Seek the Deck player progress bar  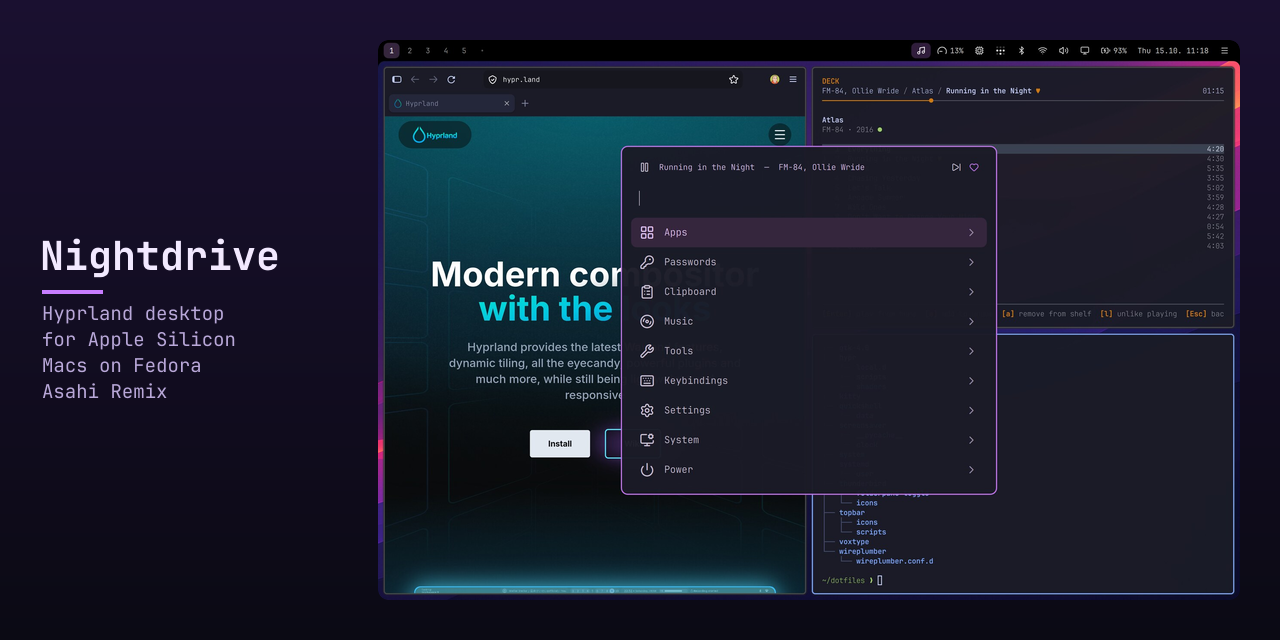1023,100
